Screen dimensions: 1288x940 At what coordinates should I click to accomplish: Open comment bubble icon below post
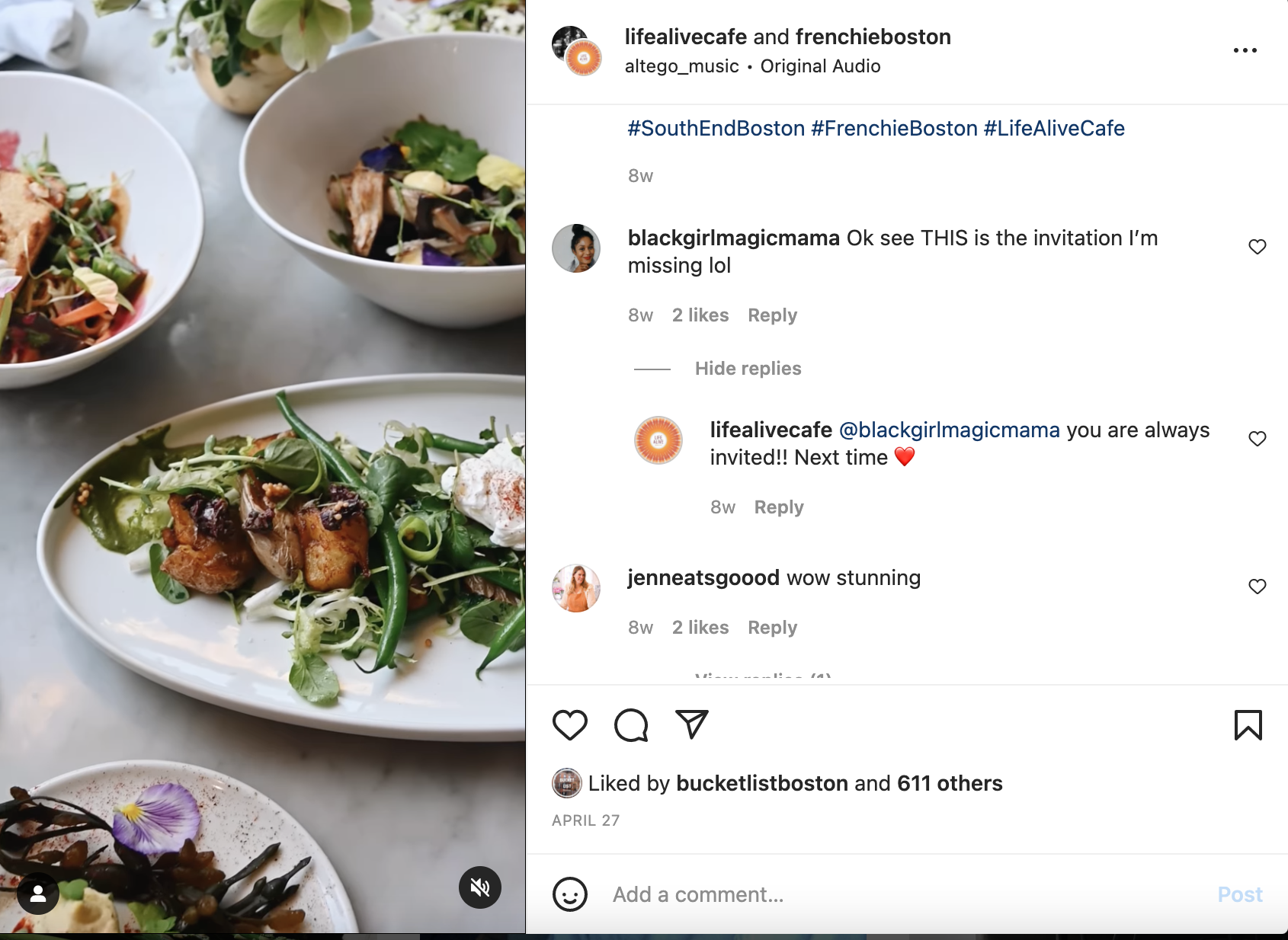pyautogui.click(x=631, y=724)
